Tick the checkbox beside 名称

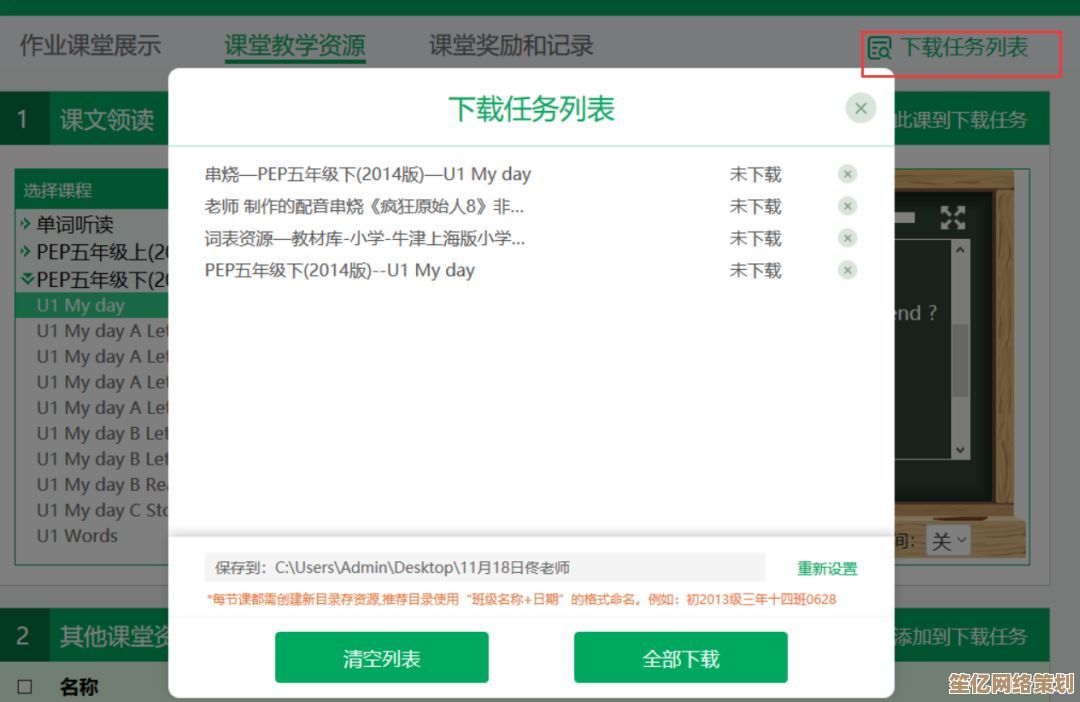[x=25, y=687]
